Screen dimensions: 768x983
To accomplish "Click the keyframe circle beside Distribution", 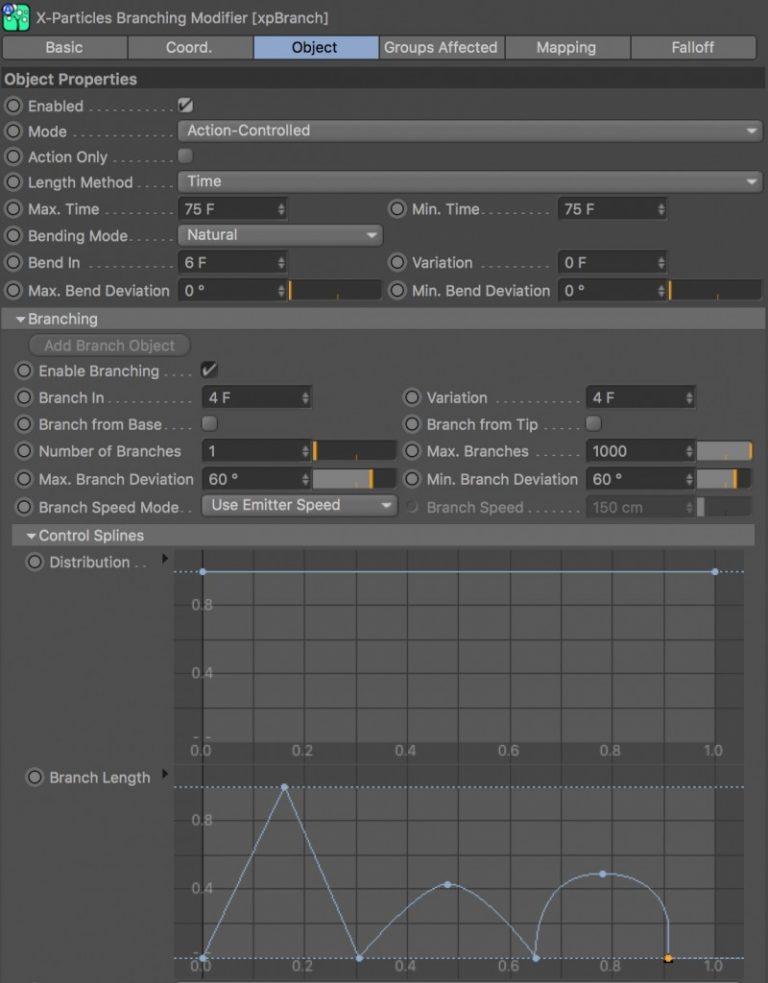I will (35, 562).
